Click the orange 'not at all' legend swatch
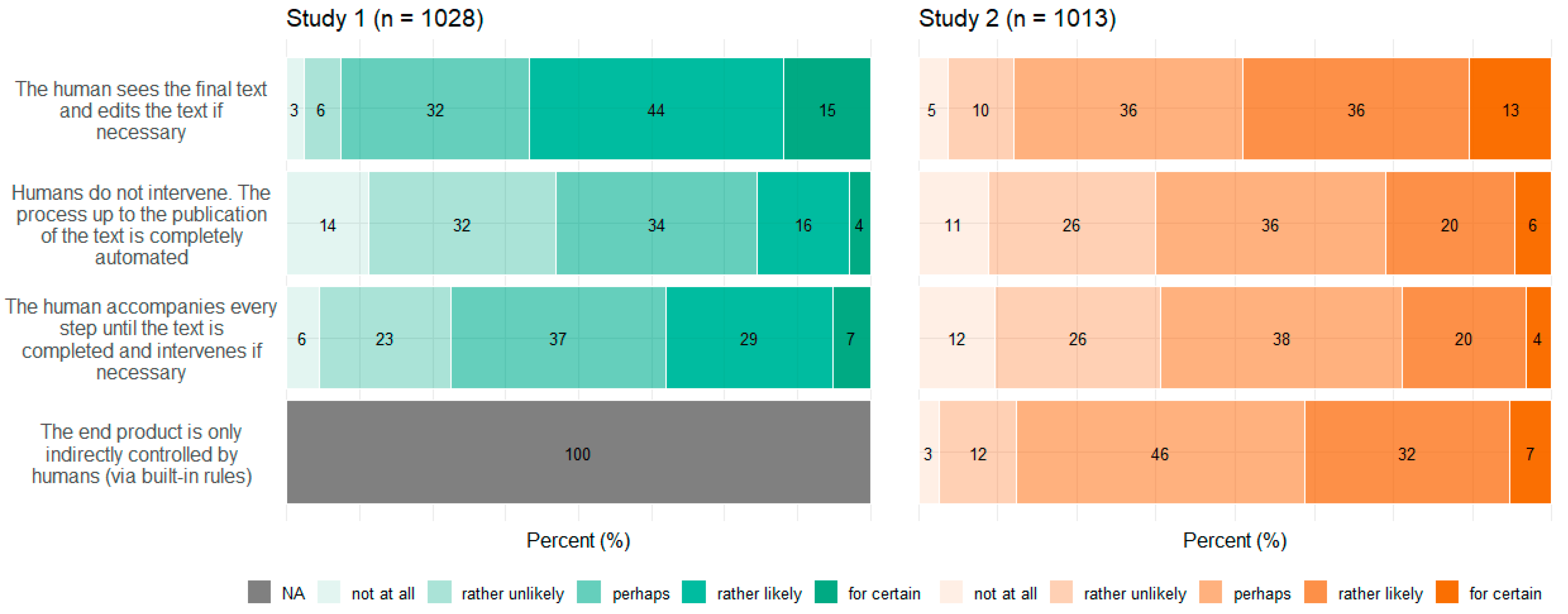The width and height of the screenshot is (1568, 614). tap(951, 592)
